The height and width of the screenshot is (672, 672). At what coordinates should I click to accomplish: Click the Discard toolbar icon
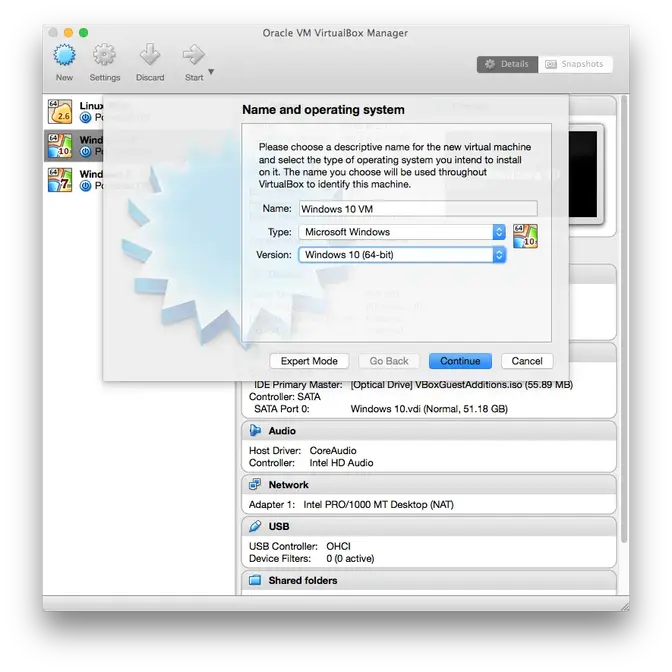click(150, 55)
